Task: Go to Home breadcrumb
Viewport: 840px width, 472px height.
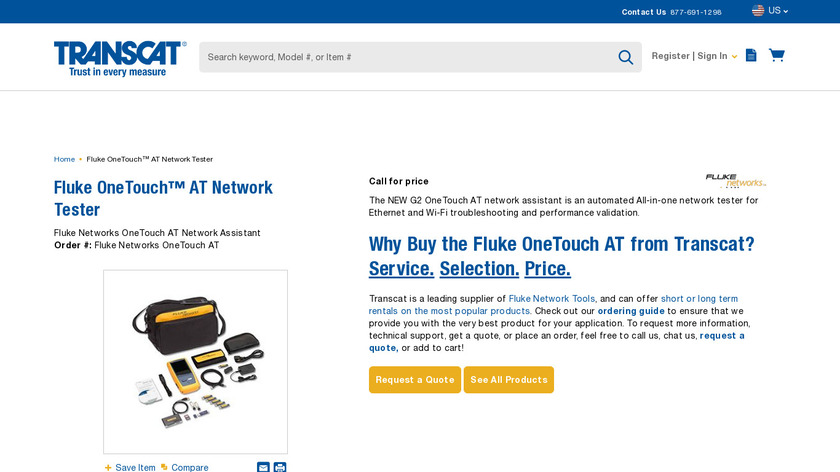Action: point(64,159)
